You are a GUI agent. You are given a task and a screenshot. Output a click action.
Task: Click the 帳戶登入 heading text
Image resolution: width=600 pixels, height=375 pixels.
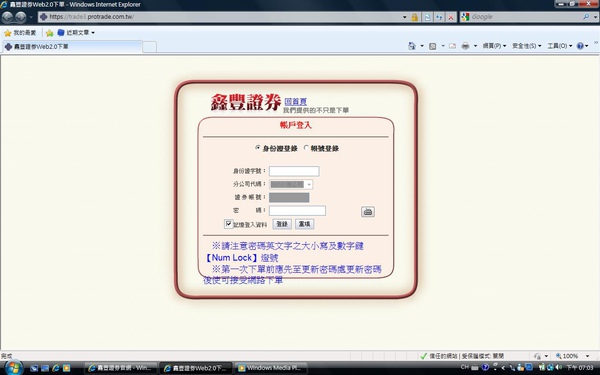(295, 125)
